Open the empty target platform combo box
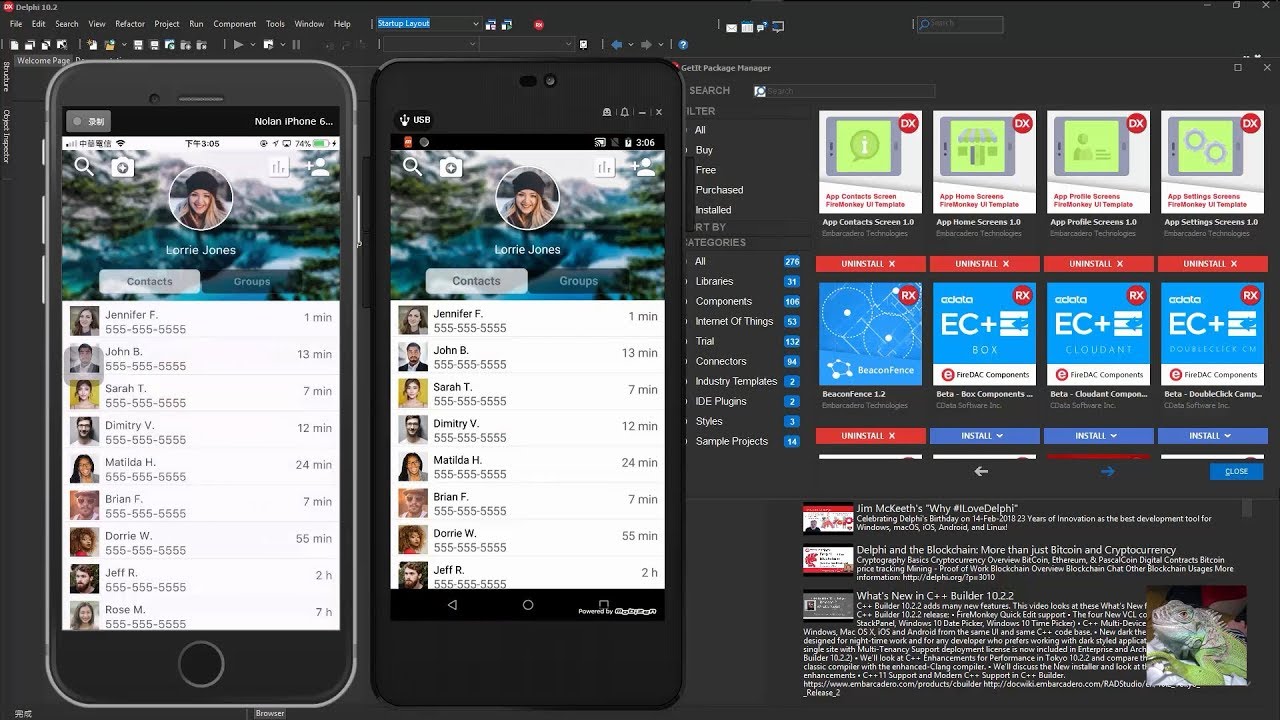The height and width of the screenshot is (720, 1280). tap(430, 45)
